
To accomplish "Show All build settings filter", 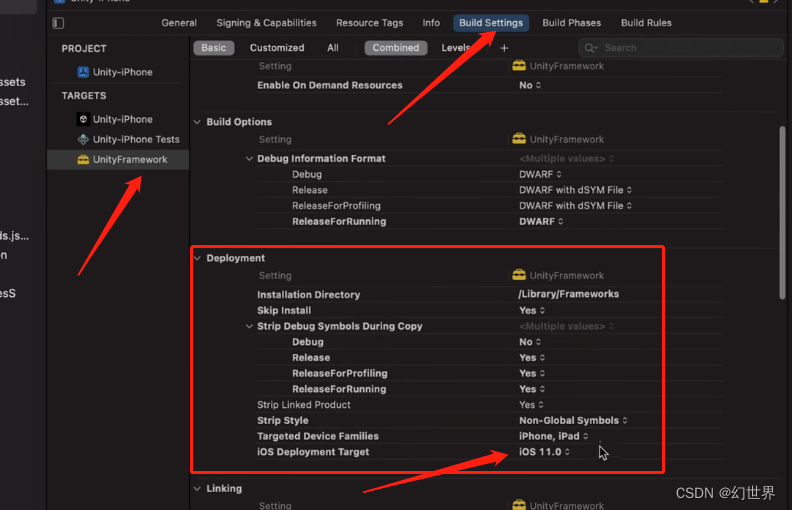I will [332, 48].
